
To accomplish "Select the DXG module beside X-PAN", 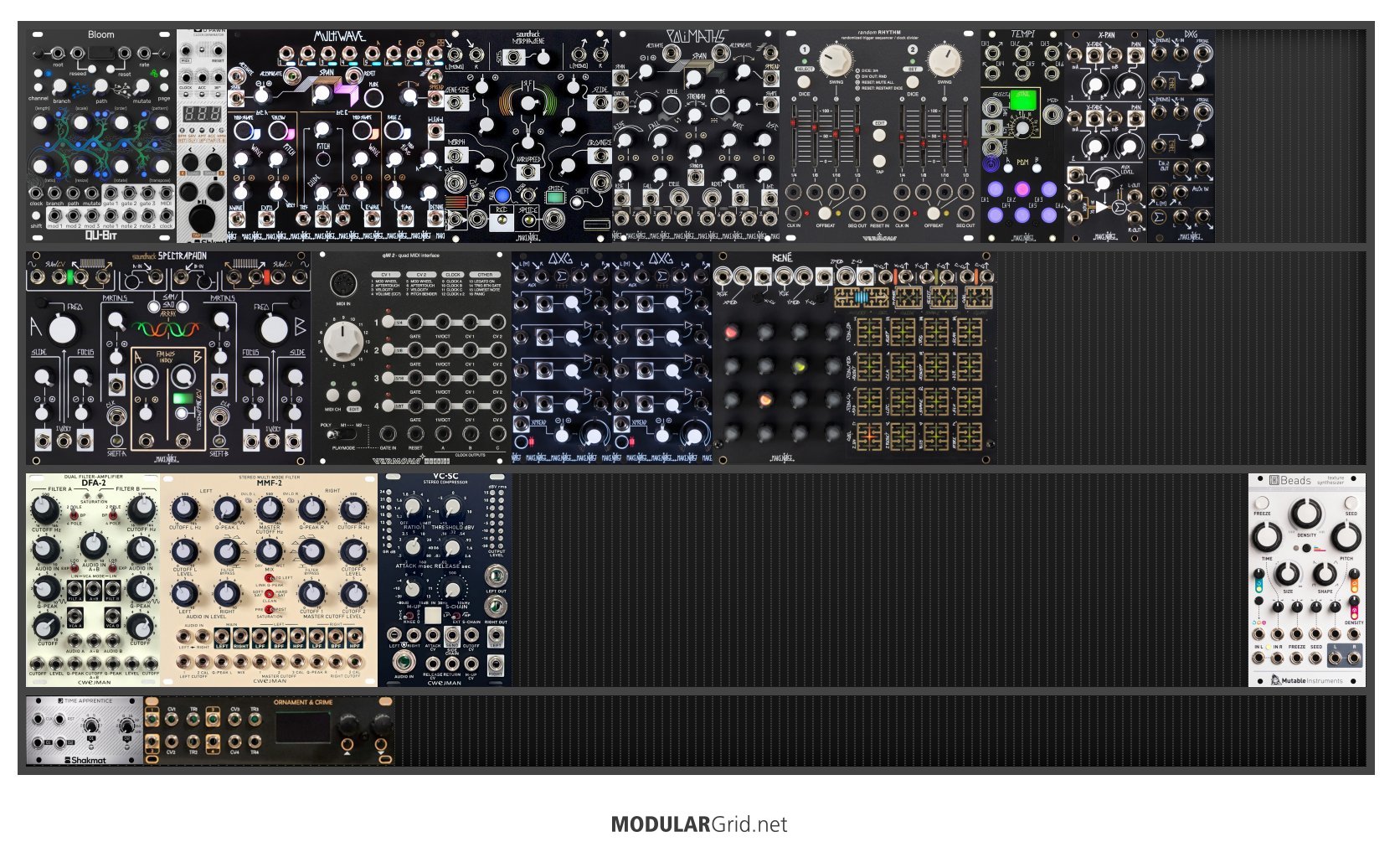I will click(x=1181, y=137).
